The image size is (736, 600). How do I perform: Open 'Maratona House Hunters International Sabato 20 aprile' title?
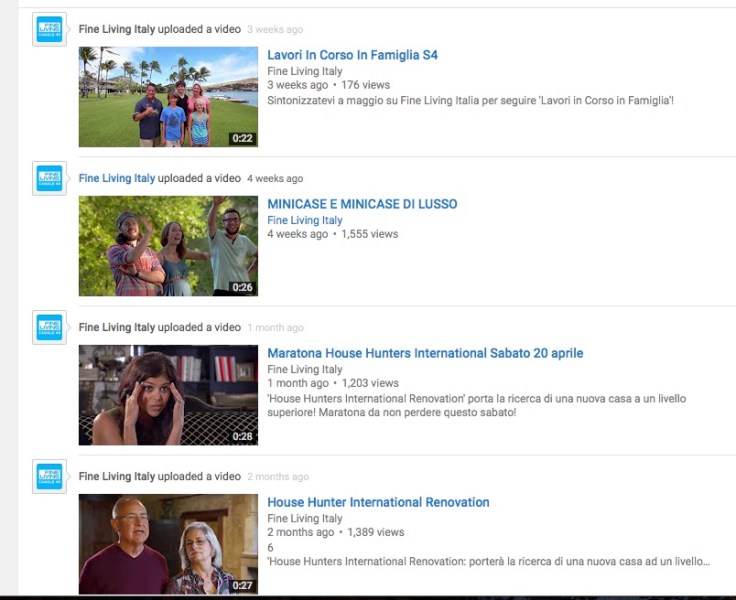click(425, 353)
